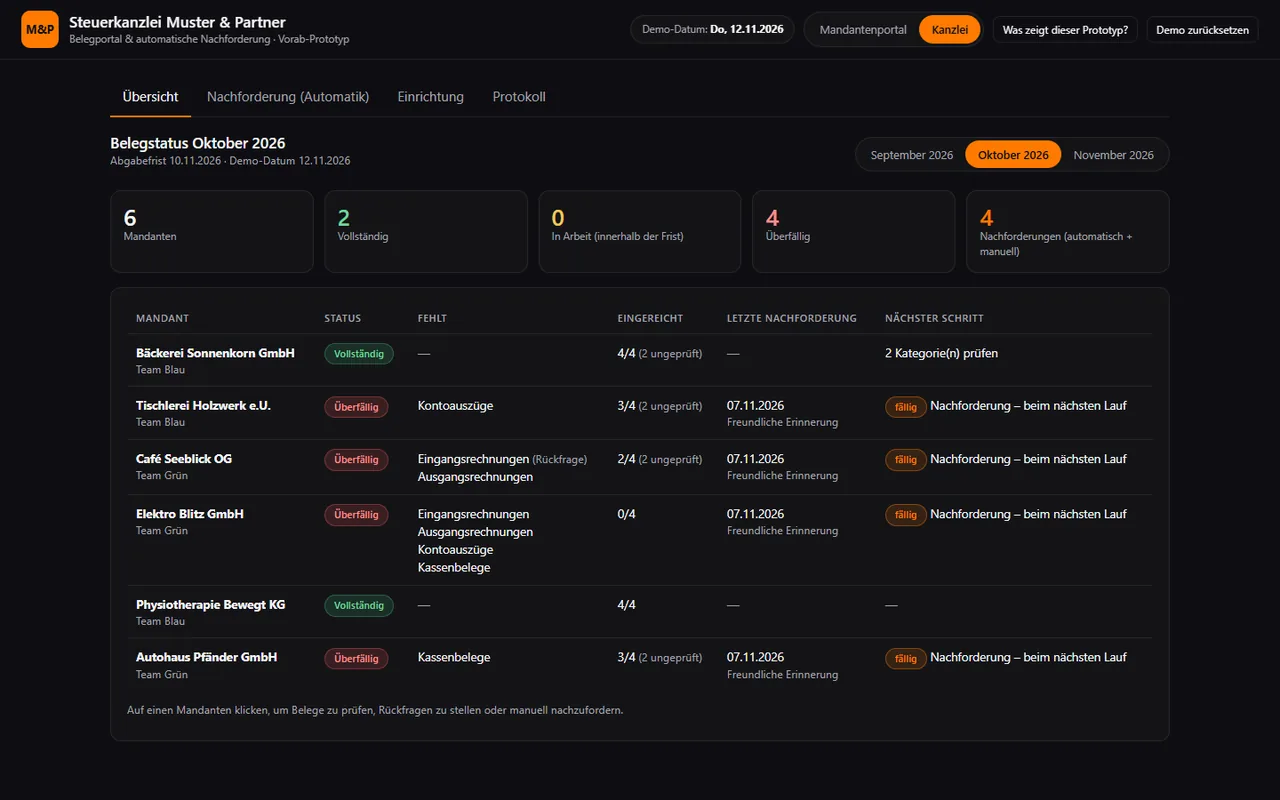Click the 'In Arbeit' summary card
1280x800 pixels.
640,232
